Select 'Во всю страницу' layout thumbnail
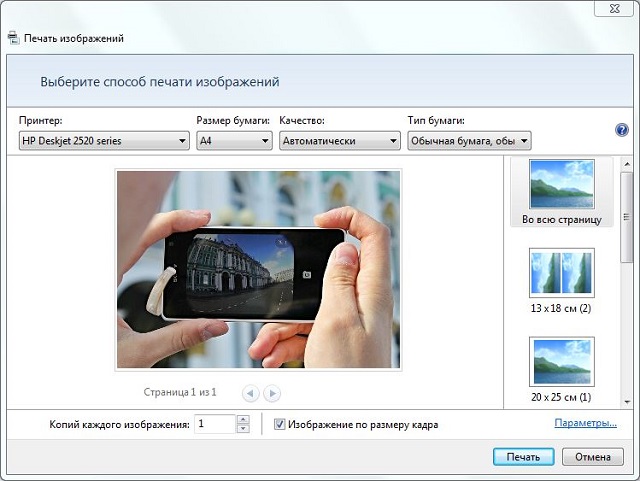This screenshot has height=481, width=640. [x=561, y=192]
